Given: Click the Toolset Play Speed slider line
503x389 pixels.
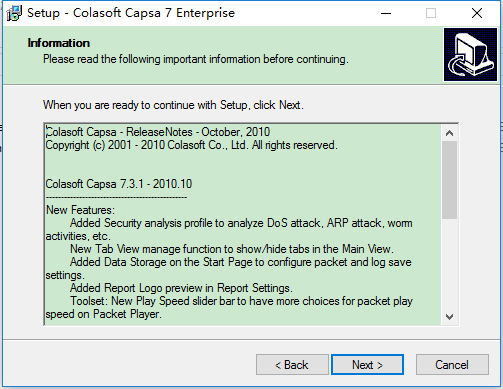Looking at the screenshot, I should 241,301.
